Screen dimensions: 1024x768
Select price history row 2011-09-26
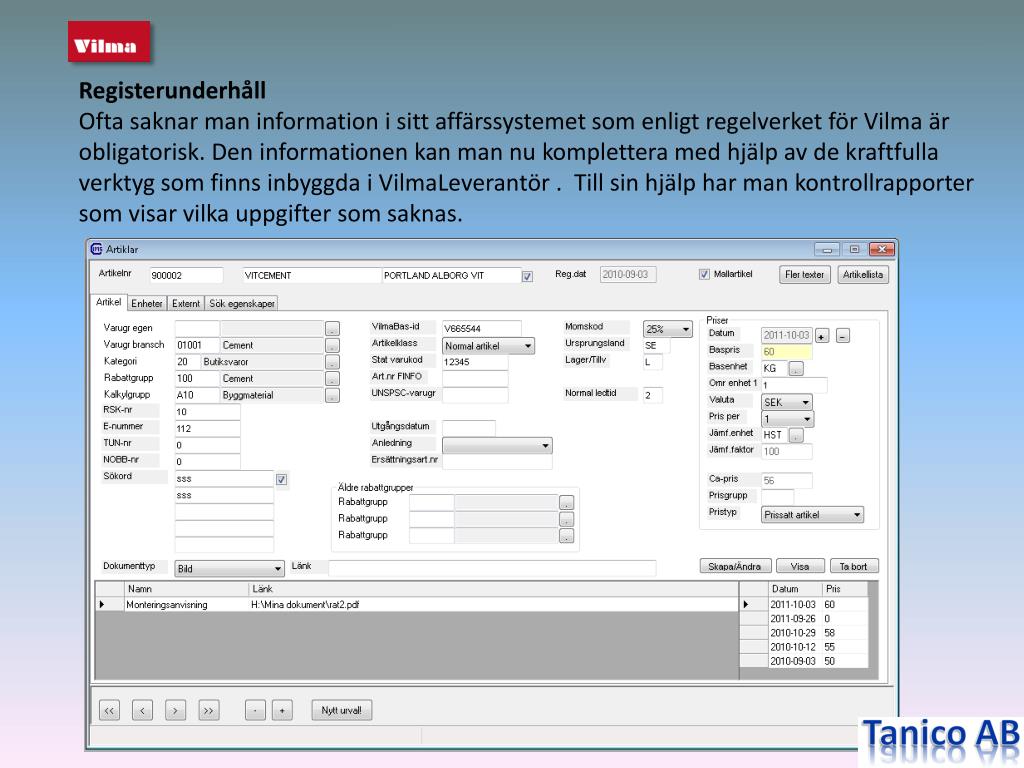[818, 618]
